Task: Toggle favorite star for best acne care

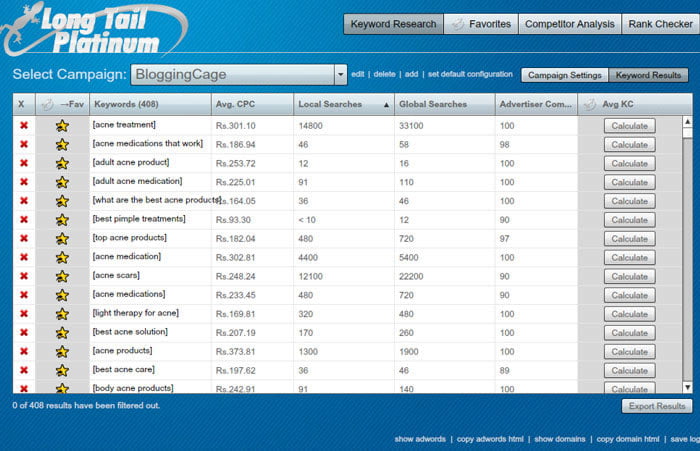Action: (x=62, y=370)
